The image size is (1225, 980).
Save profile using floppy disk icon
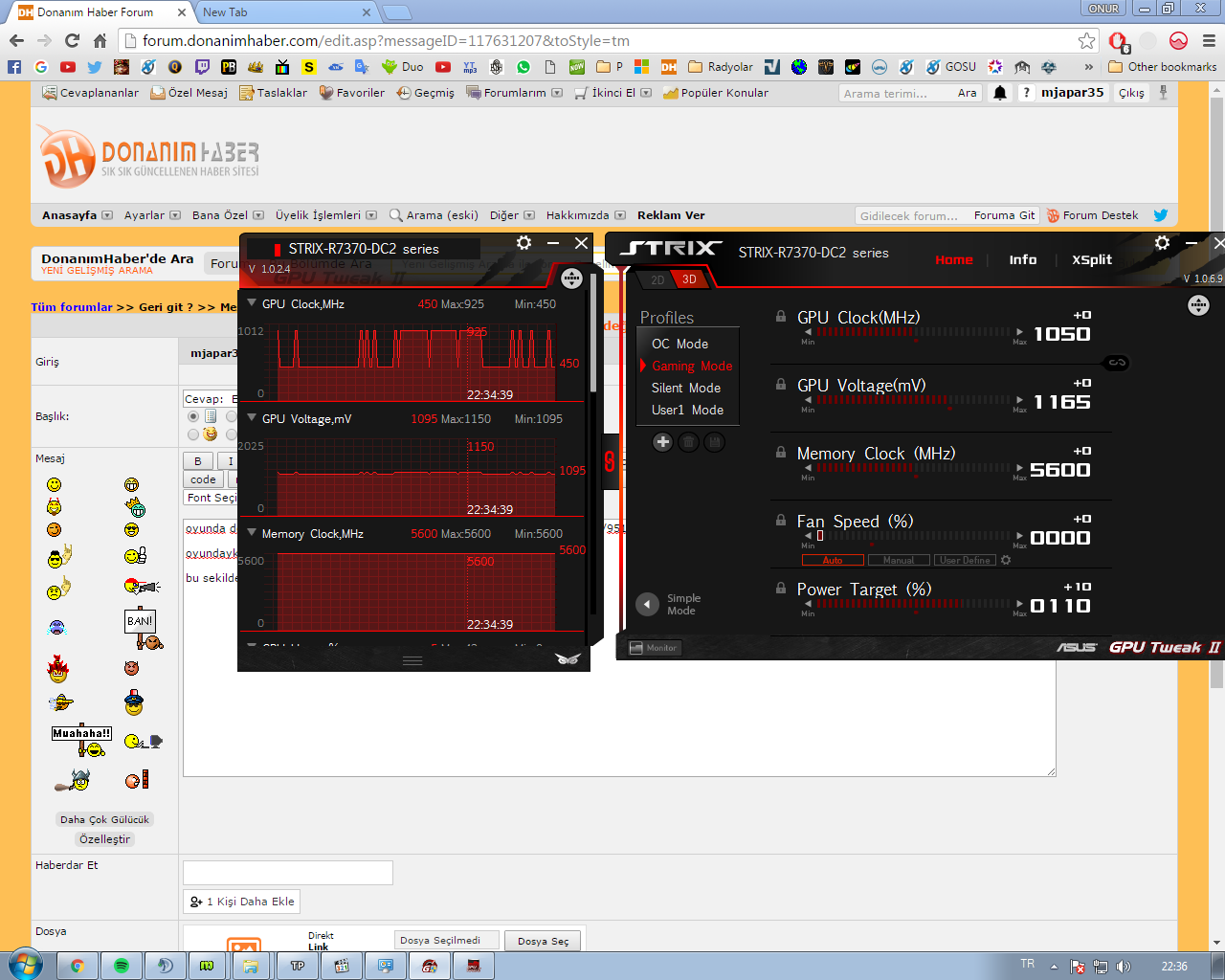[x=714, y=442]
